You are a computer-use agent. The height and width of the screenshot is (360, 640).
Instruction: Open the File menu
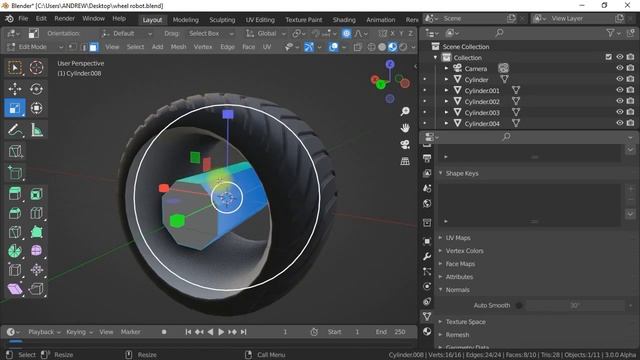(23, 19)
